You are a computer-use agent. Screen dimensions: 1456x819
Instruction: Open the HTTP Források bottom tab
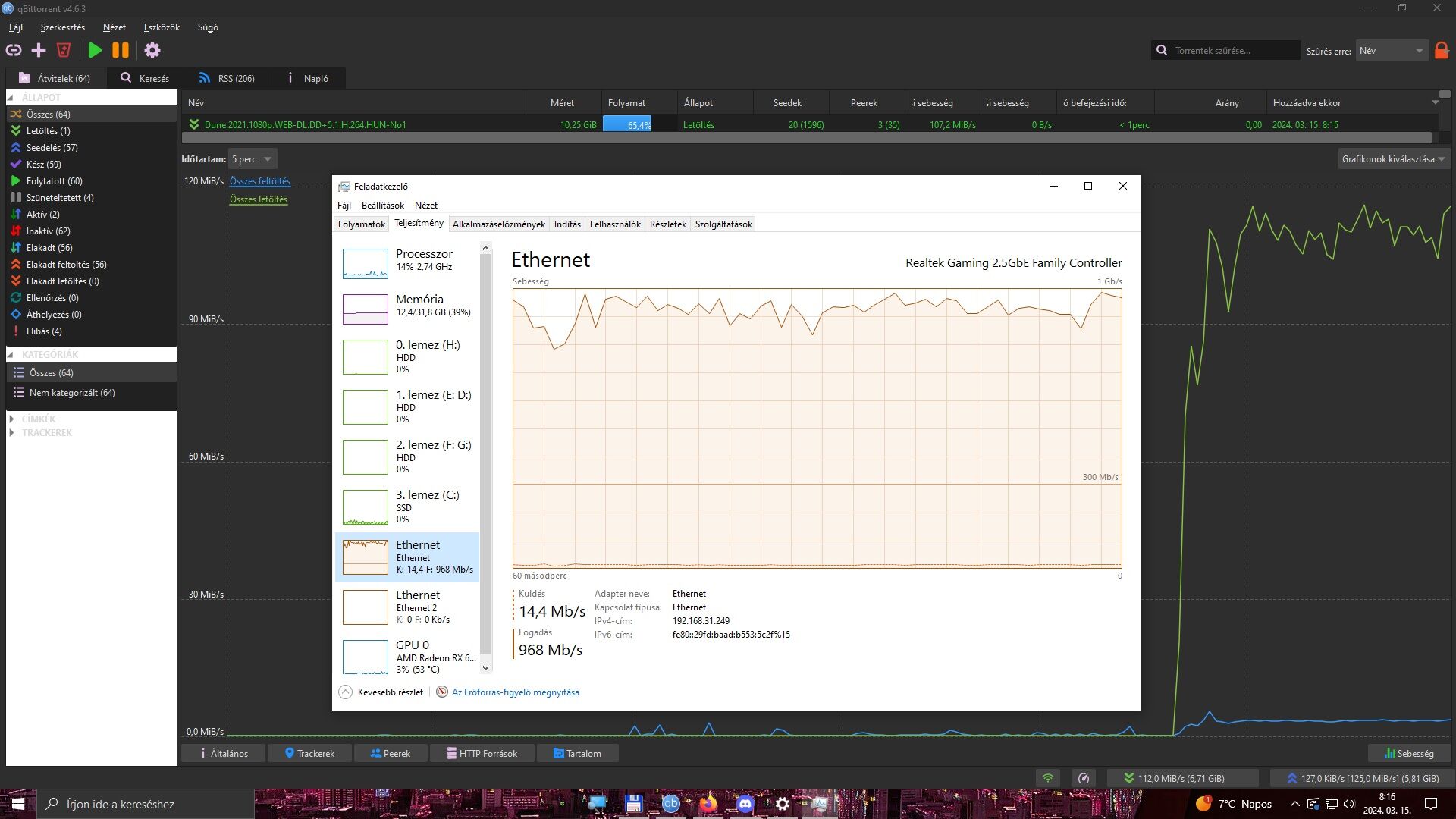click(482, 753)
